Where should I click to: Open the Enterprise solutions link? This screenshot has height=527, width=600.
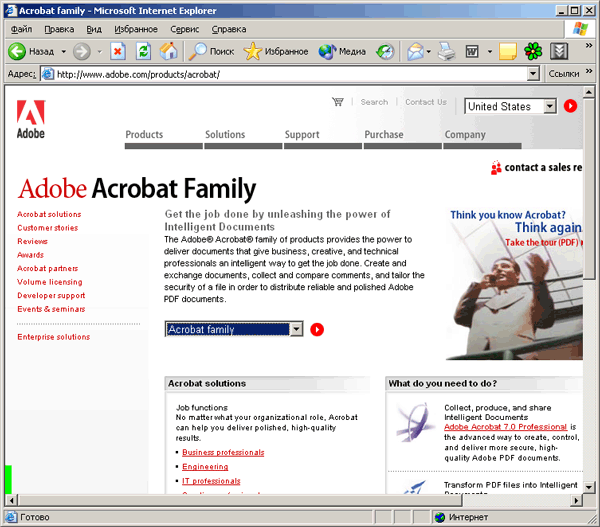pyautogui.click(x=54, y=337)
